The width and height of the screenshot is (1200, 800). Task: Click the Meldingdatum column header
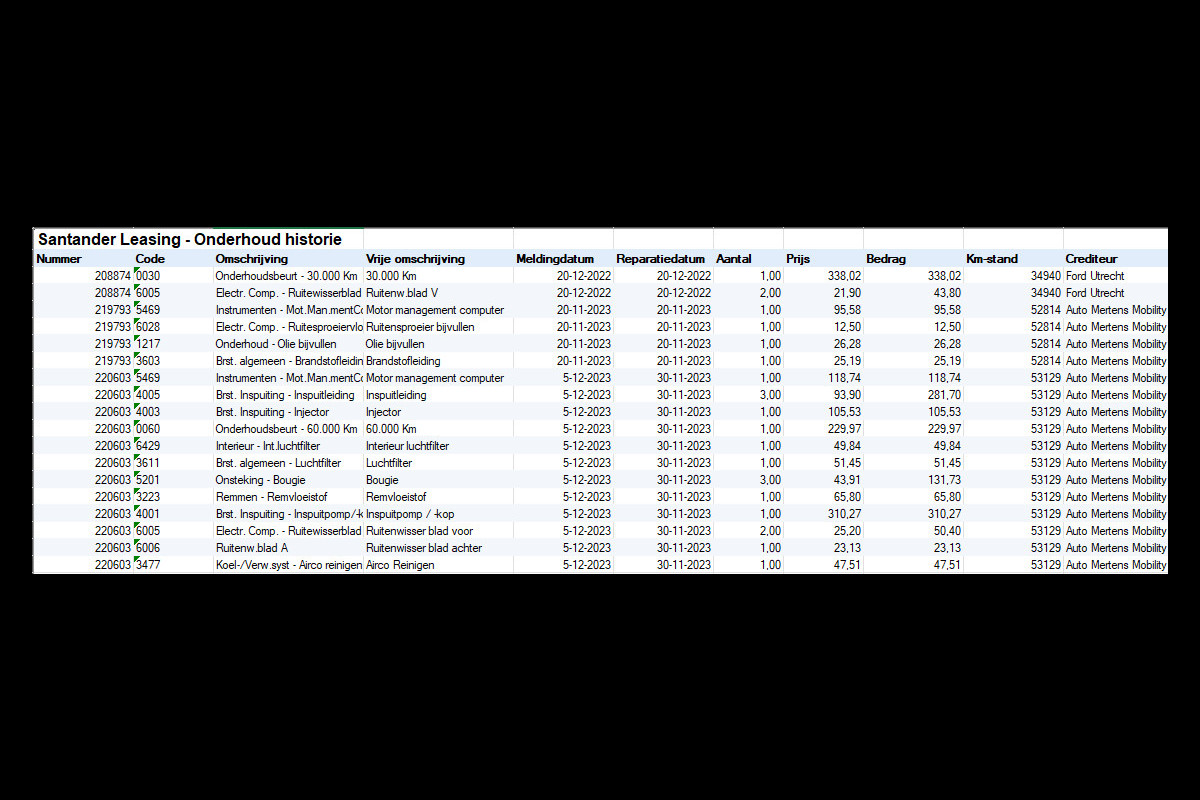click(x=555, y=259)
